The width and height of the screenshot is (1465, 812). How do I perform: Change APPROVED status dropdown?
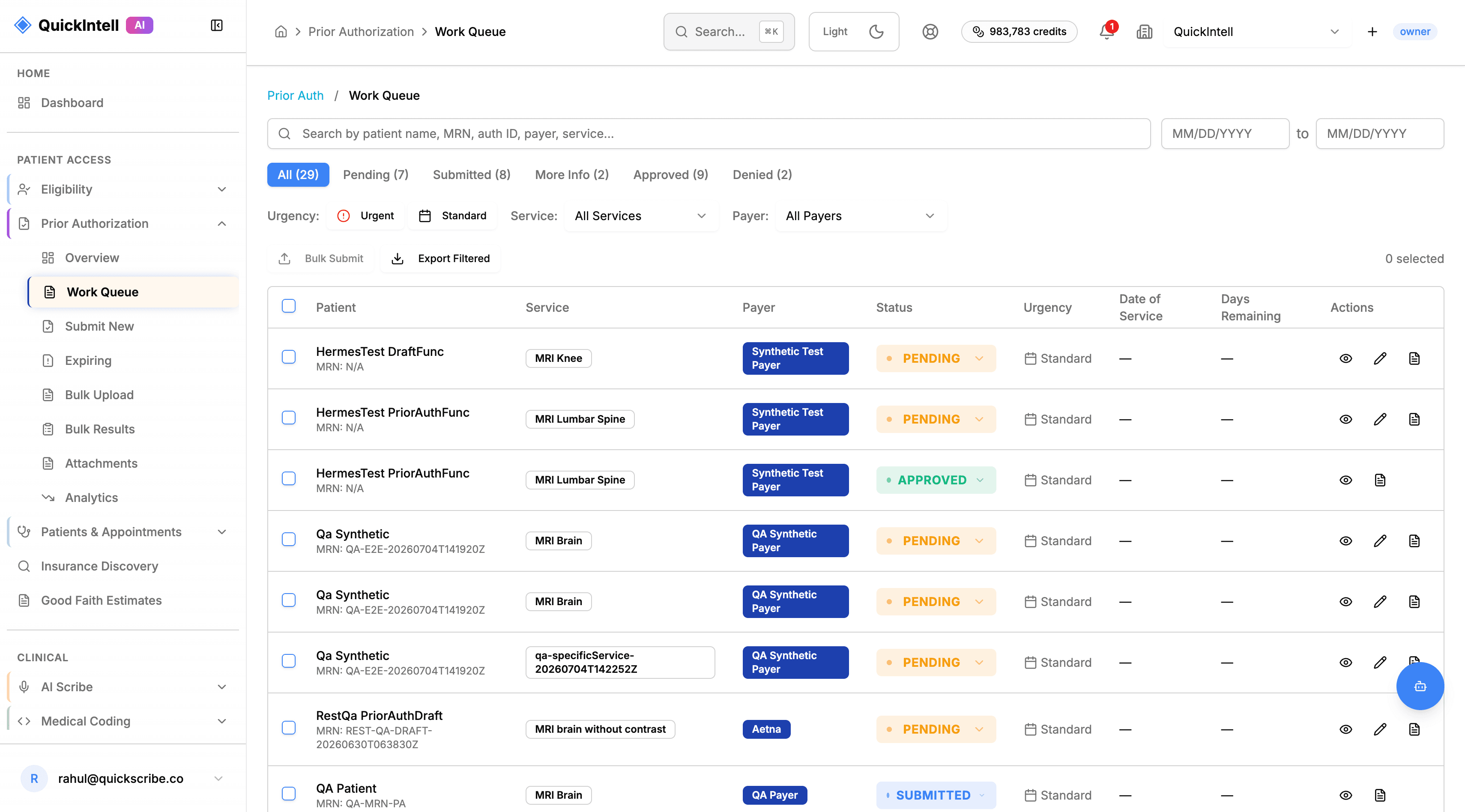(936, 480)
